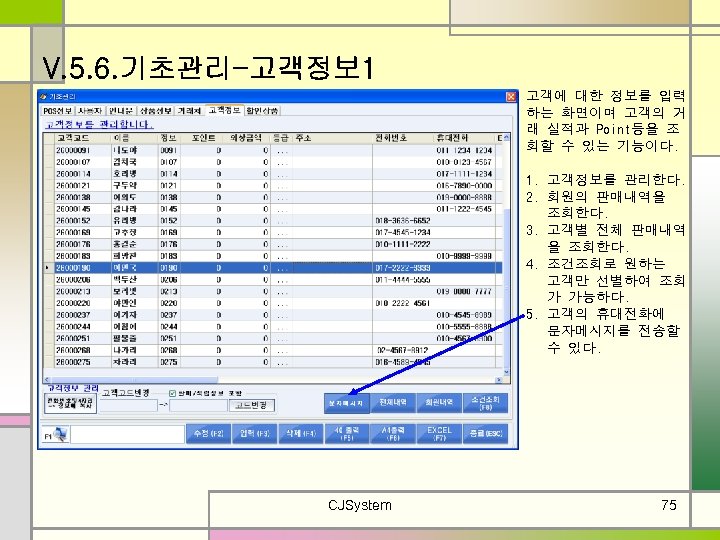Click the 수정 (F2) button
The width and height of the screenshot is (720, 540).
tap(208, 433)
